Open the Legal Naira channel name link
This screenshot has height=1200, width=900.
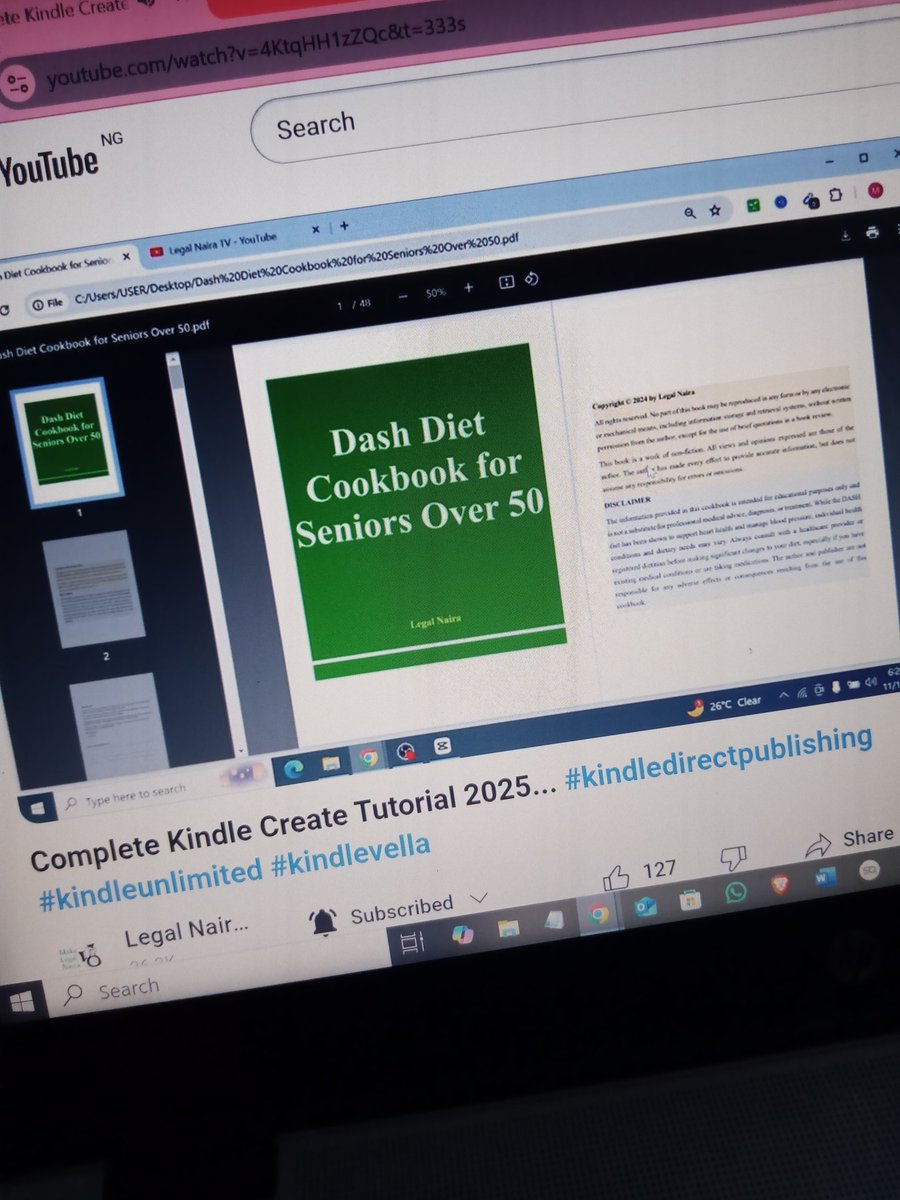(x=185, y=933)
